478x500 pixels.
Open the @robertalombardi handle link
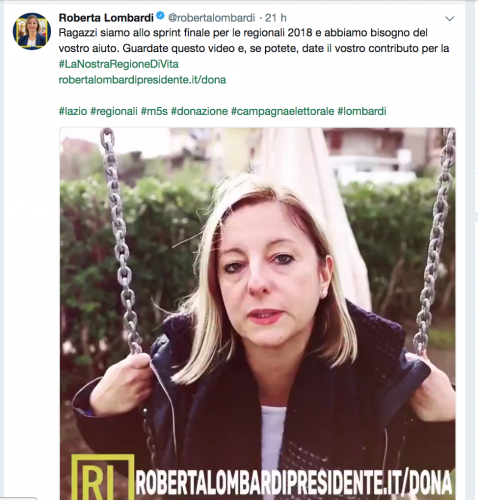tap(211, 18)
